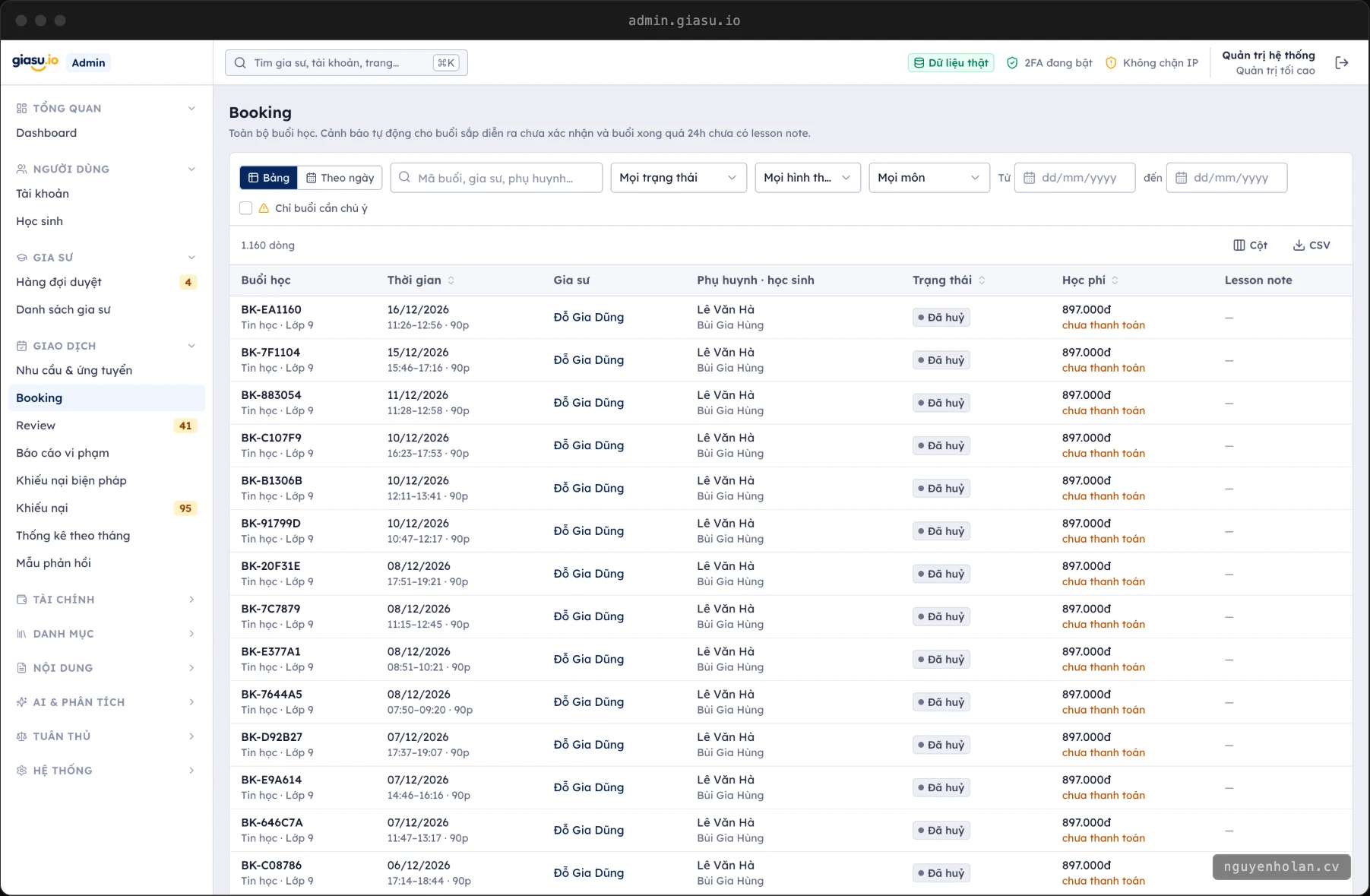Click the magnifier icon in booking search
Image resolution: width=1370 pixels, height=896 pixels.
pos(405,178)
